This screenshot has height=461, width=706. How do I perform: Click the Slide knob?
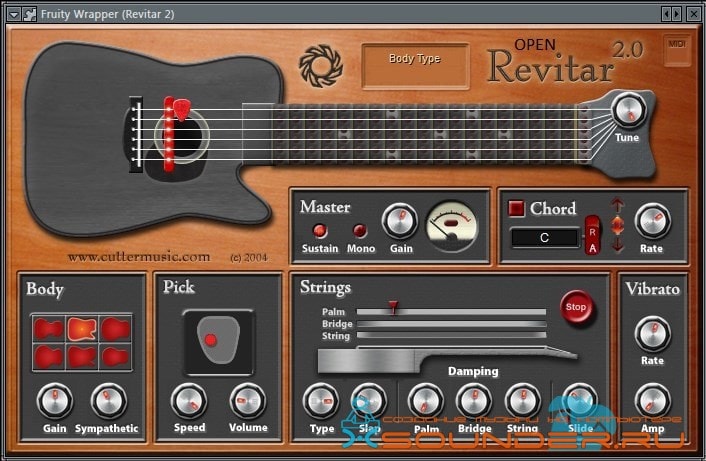point(580,401)
